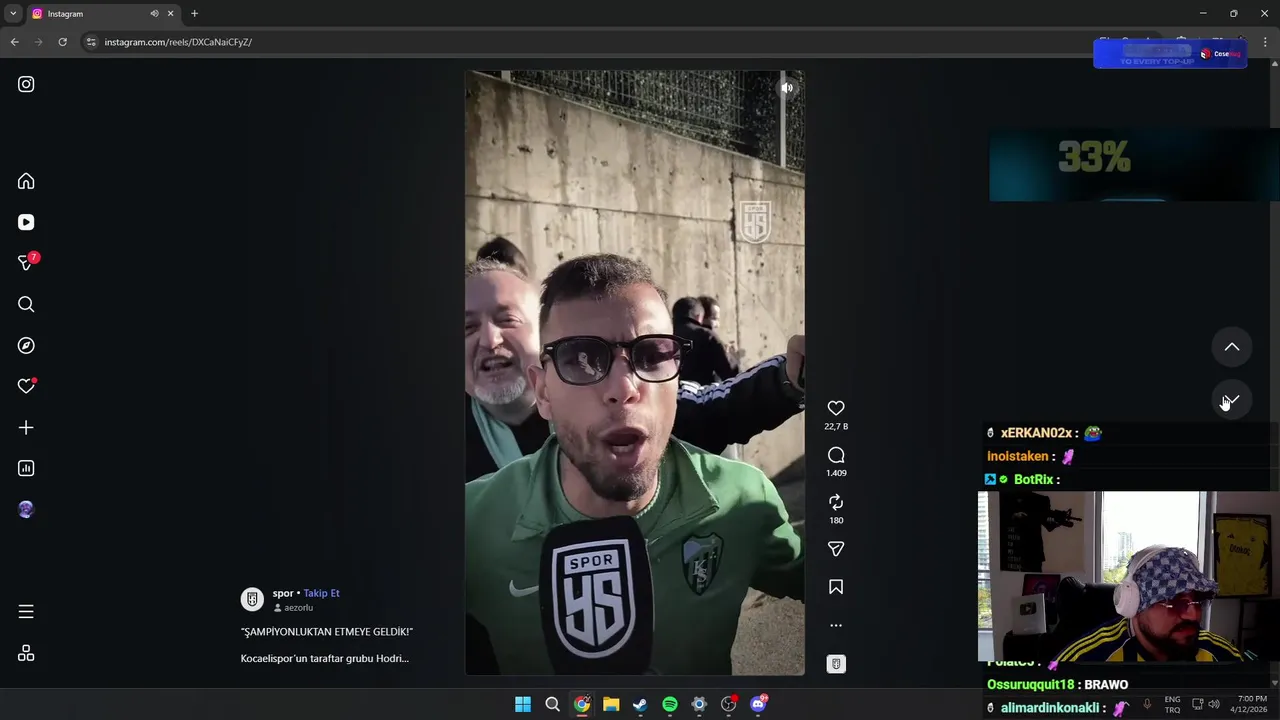Image resolution: width=1280 pixels, height=720 pixels.
Task: Go to previous reel with up chevron
Action: (1232, 347)
